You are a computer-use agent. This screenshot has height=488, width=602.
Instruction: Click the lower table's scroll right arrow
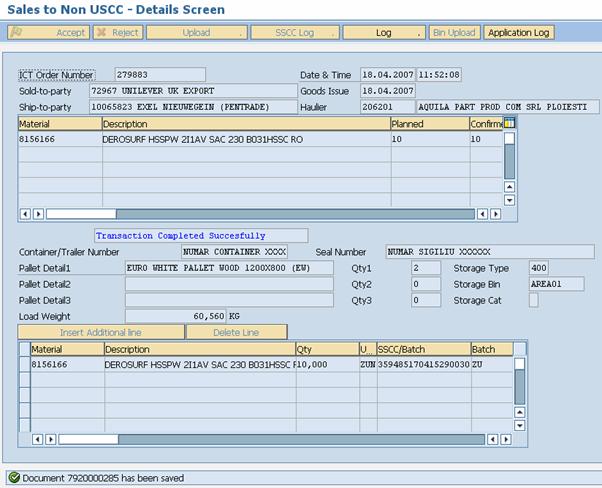[x=507, y=438]
